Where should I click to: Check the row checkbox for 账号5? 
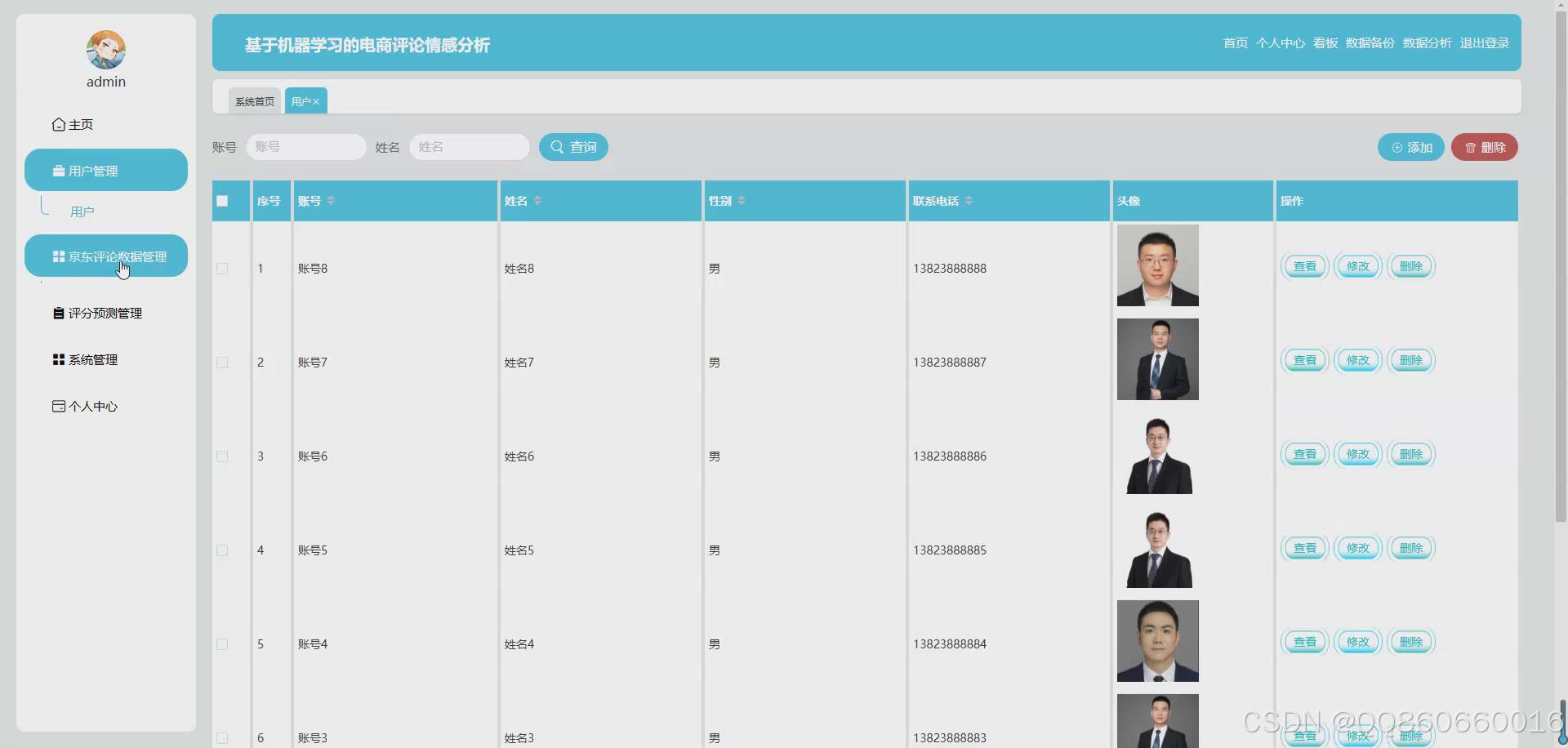(222, 550)
